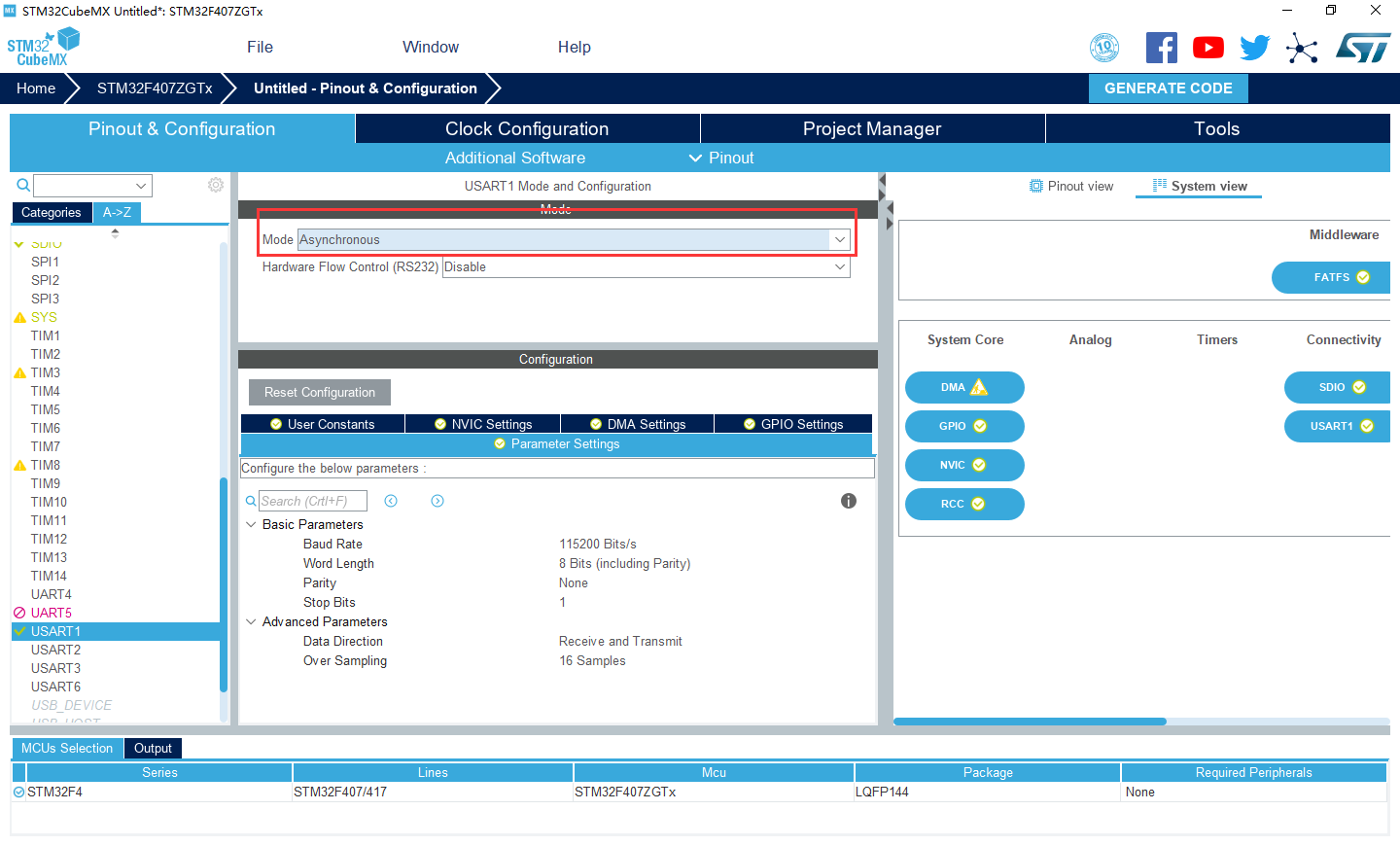1400x846 pixels.
Task: Switch to Project Manager tab
Action: click(872, 128)
